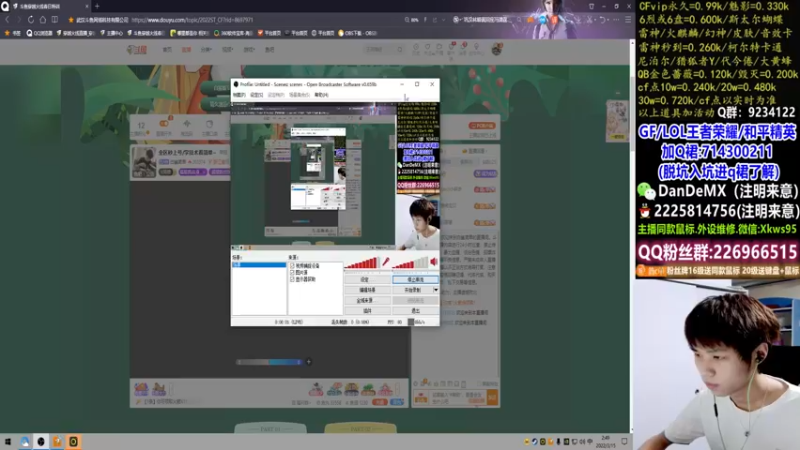This screenshot has width=800, height=450.
Task: Expand the 开始录制 dropdown arrow
Action: tap(436, 290)
